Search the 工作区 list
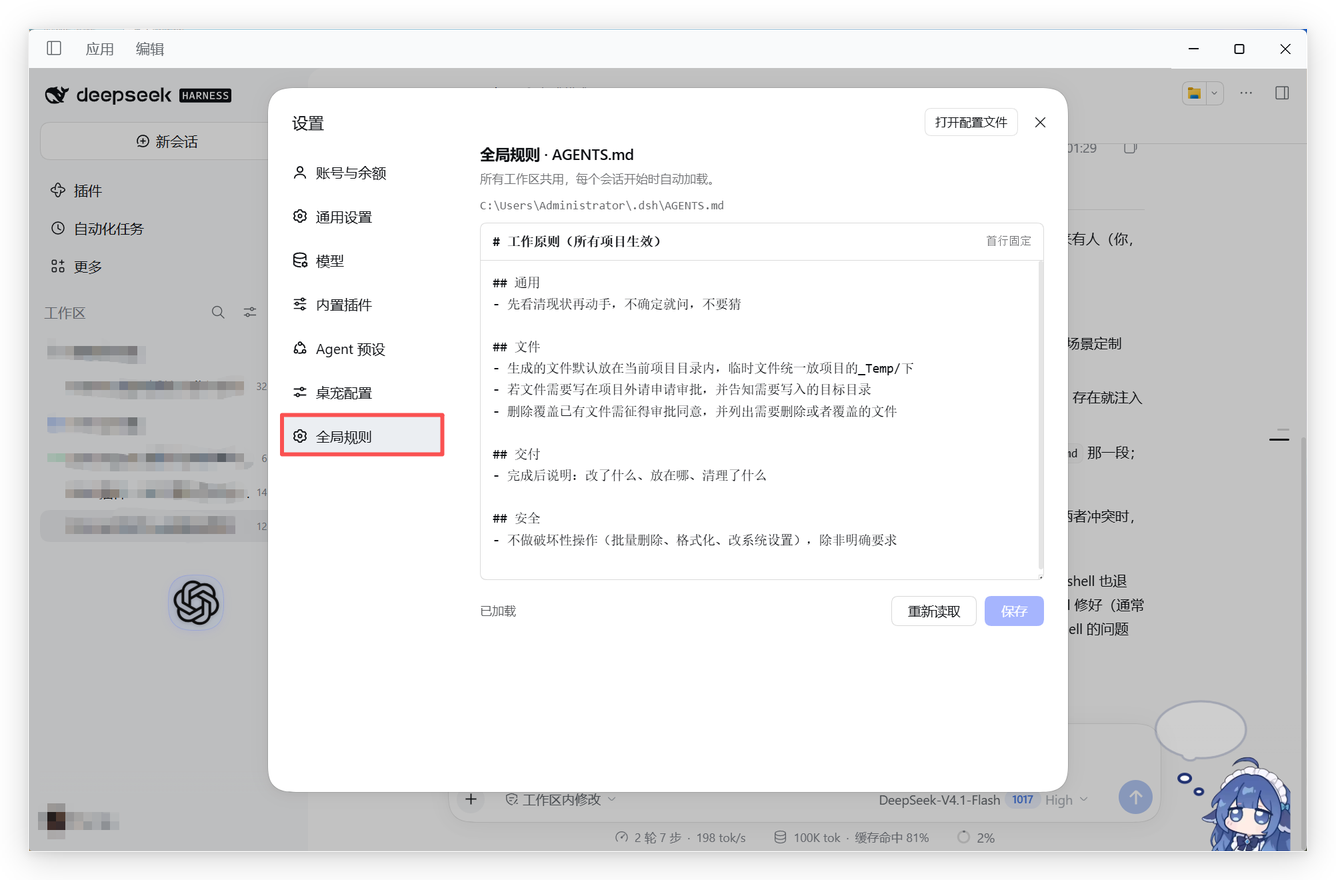1336x880 pixels. click(x=218, y=313)
